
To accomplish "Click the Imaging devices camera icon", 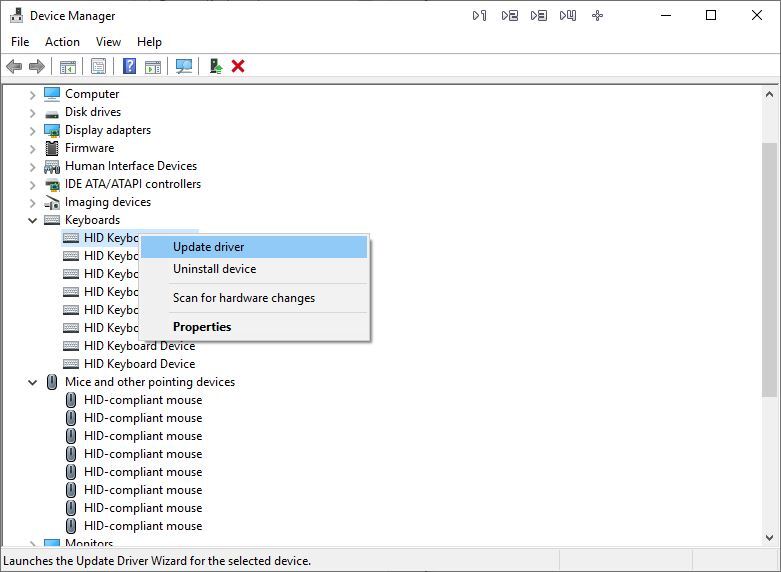I will [52, 202].
